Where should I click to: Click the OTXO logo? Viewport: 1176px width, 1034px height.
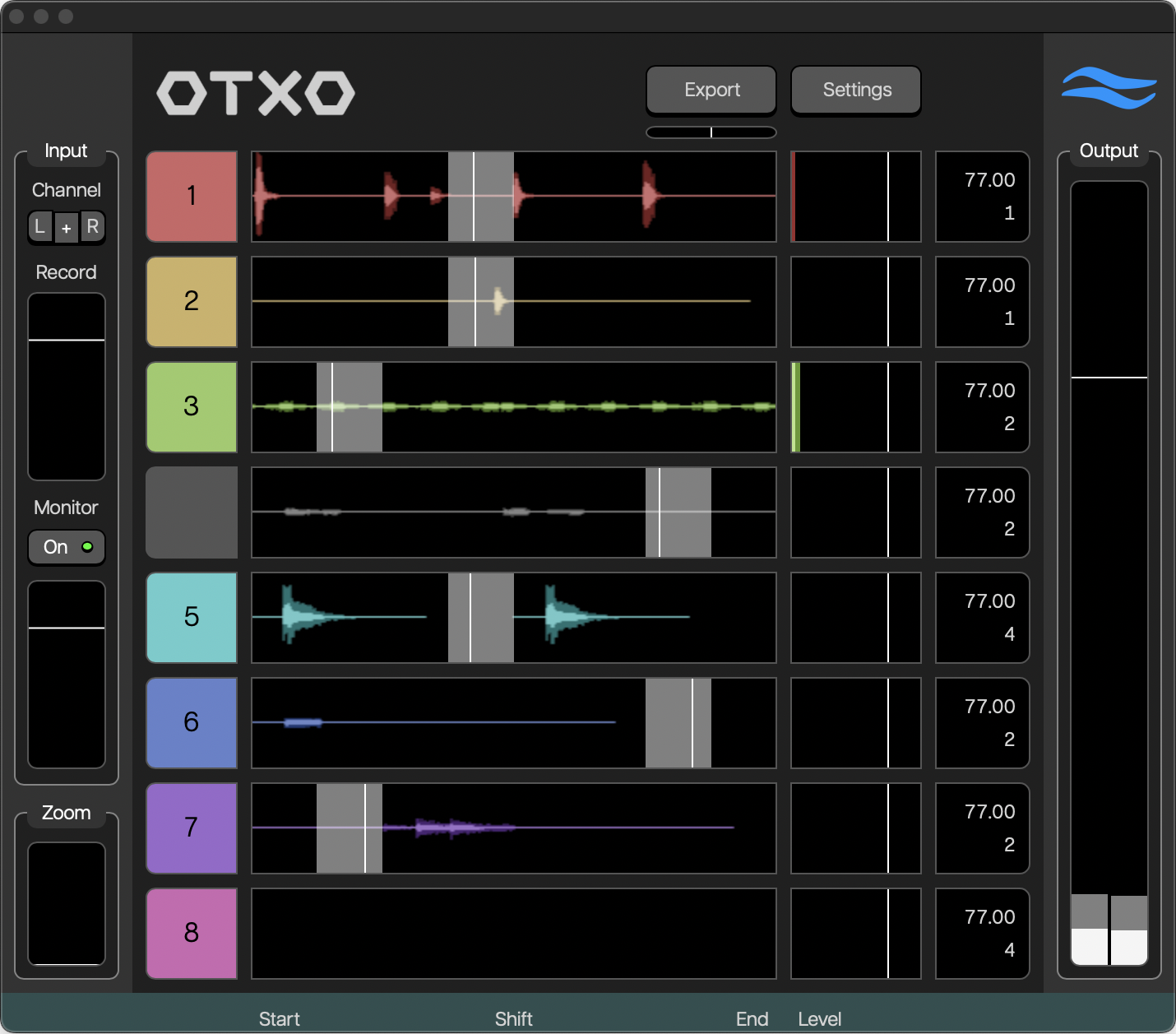tap(255, 93)
